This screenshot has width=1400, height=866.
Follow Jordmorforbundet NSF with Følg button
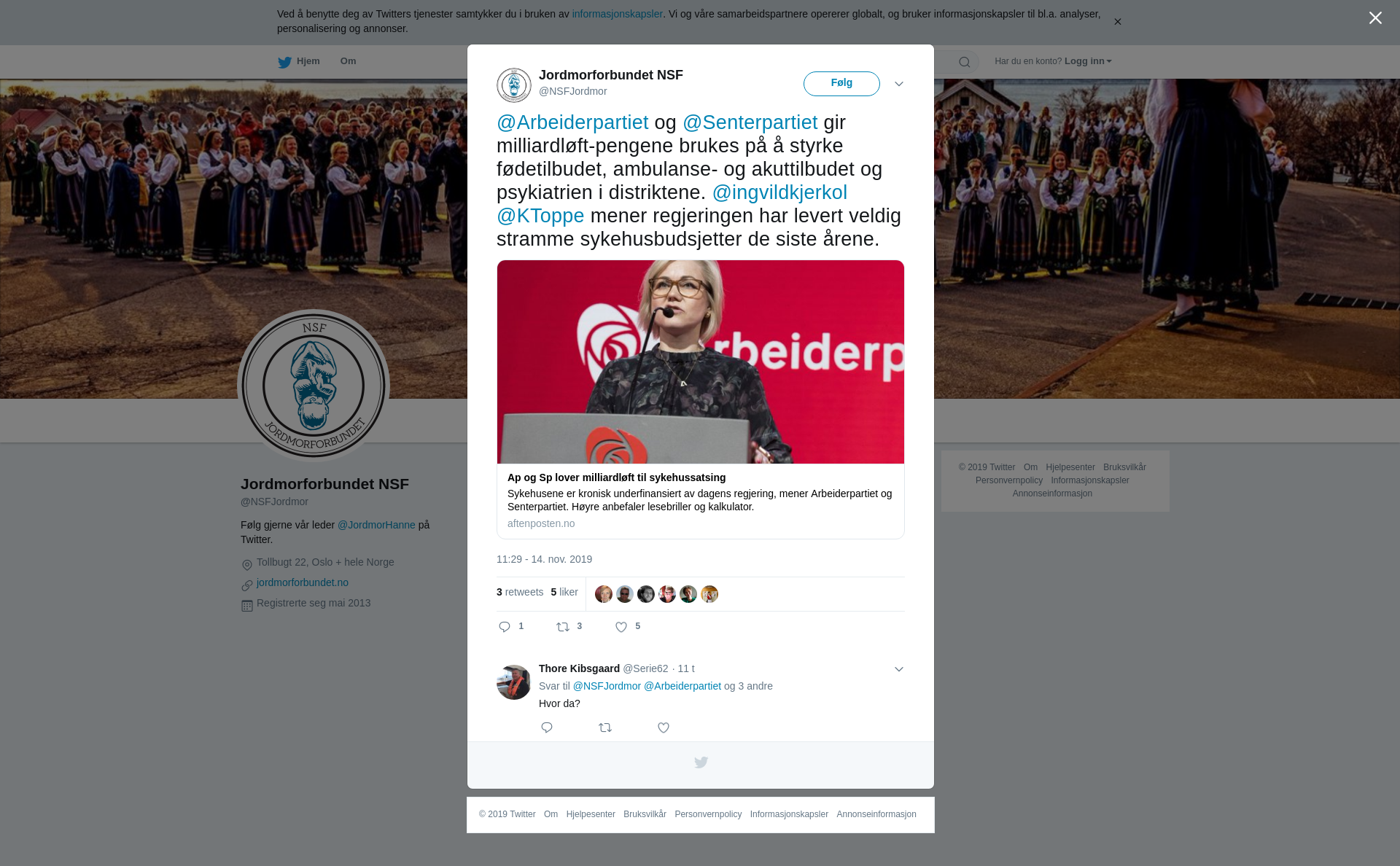pos(841,84)
